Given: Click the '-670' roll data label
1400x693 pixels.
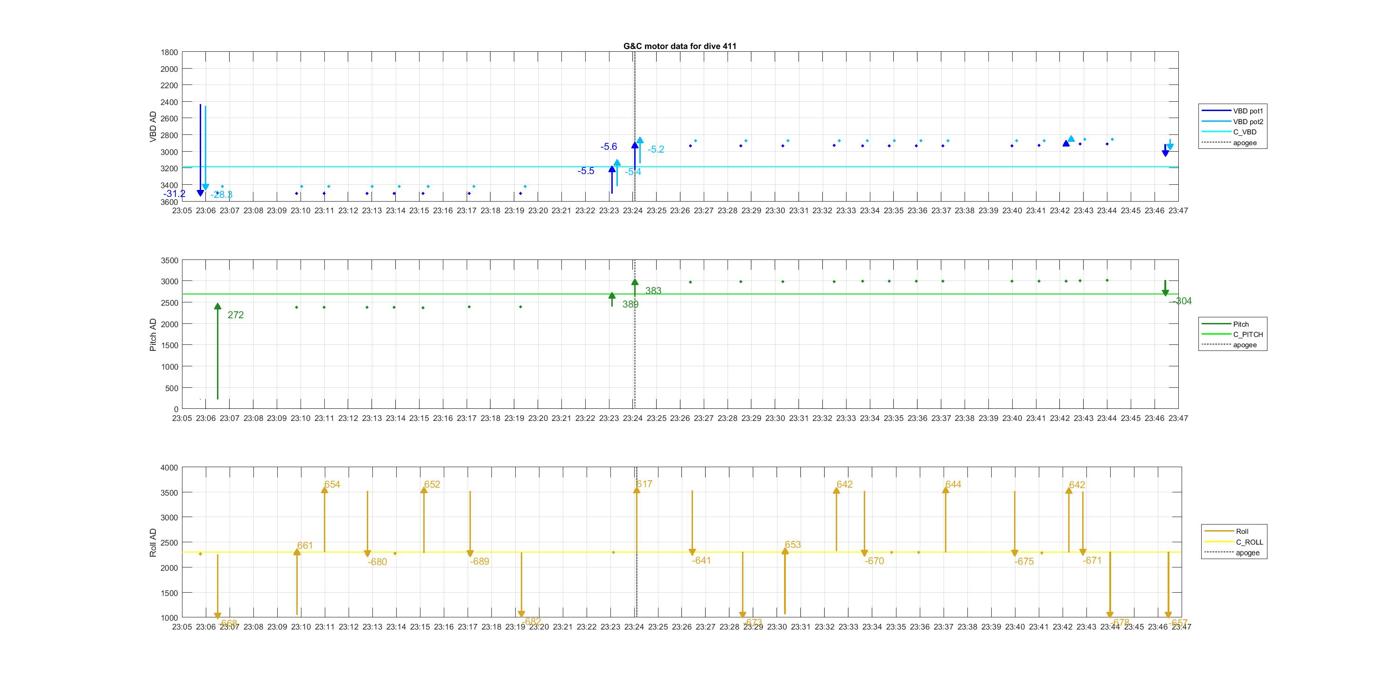Looking at the screenshot, I should [875, 561].
